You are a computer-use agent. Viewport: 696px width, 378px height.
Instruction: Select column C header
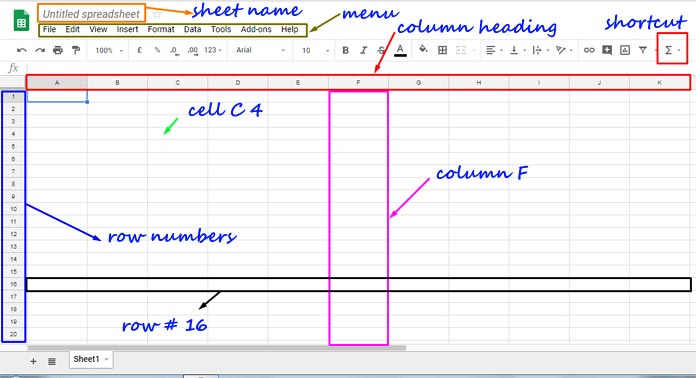pyautogui.click(x=178, y=83)
